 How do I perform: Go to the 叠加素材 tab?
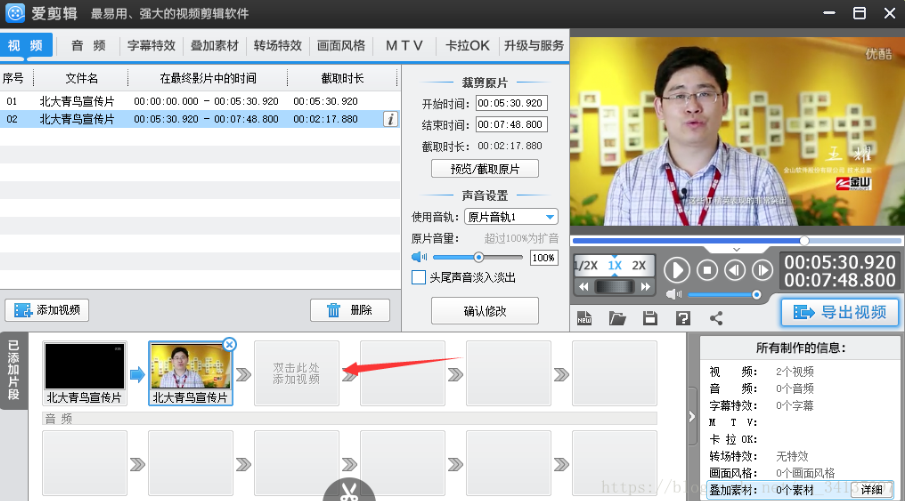pos(215,46)
